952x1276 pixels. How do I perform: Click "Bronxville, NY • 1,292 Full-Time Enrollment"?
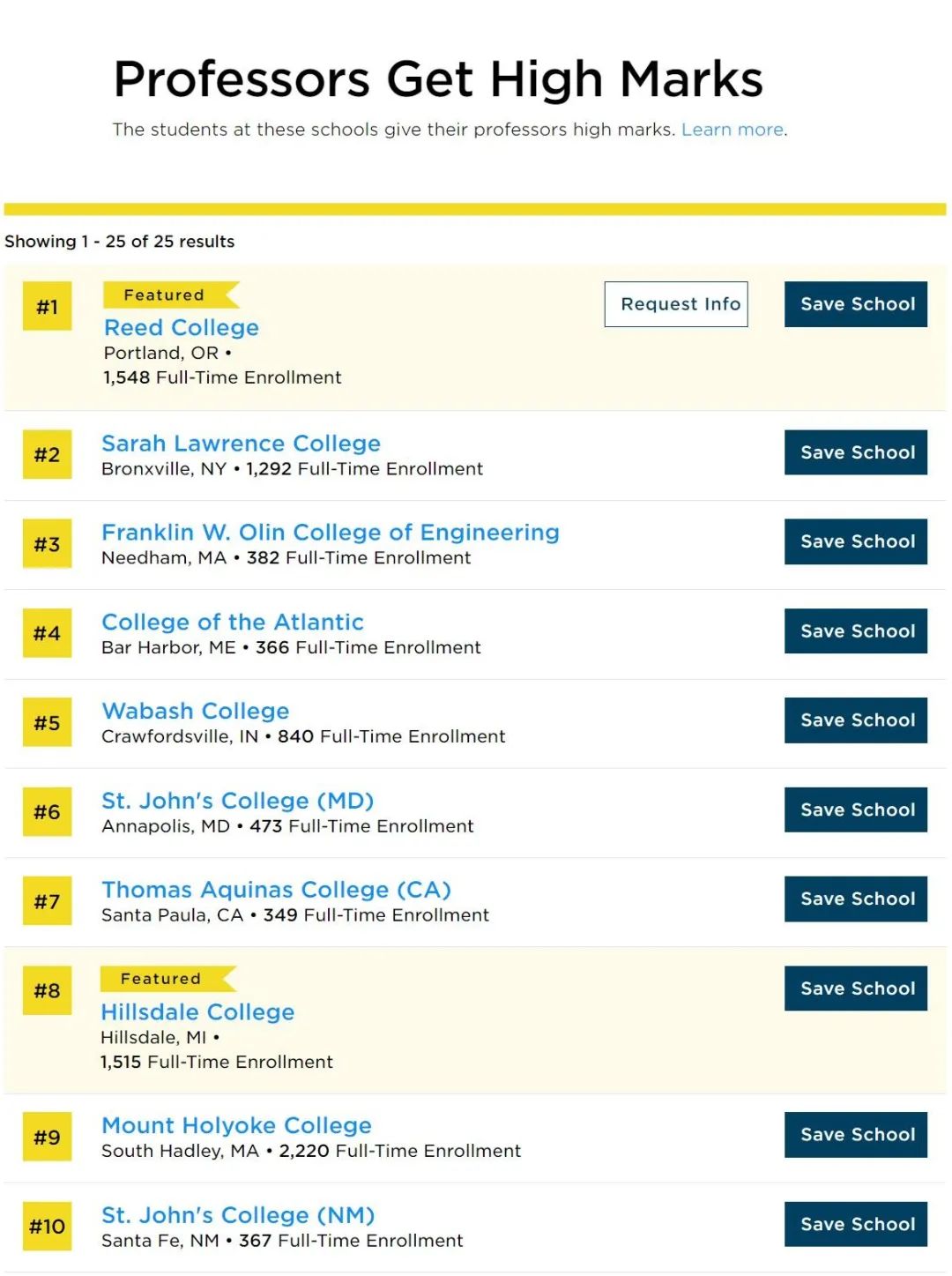tap(292, 468)
